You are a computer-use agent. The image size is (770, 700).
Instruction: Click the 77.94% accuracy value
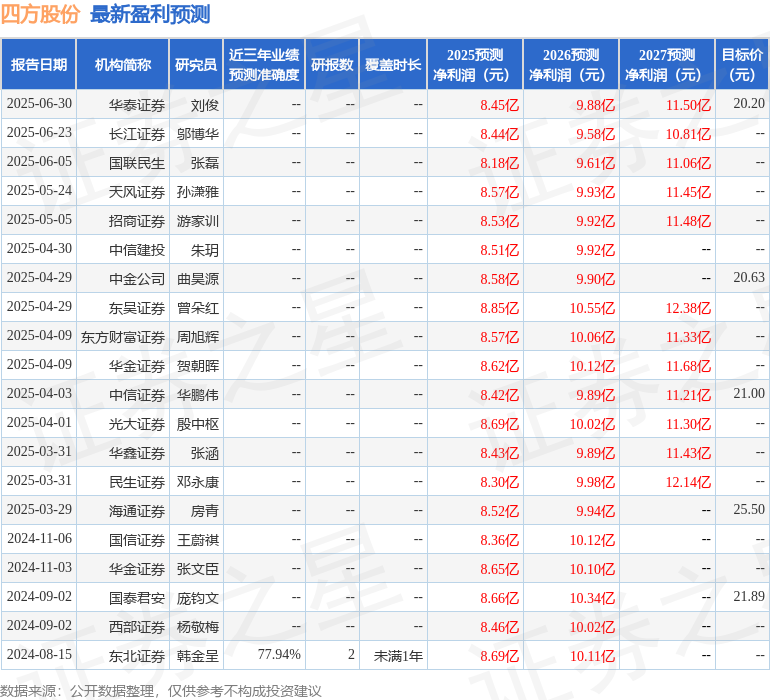click(x=279, y=654)
